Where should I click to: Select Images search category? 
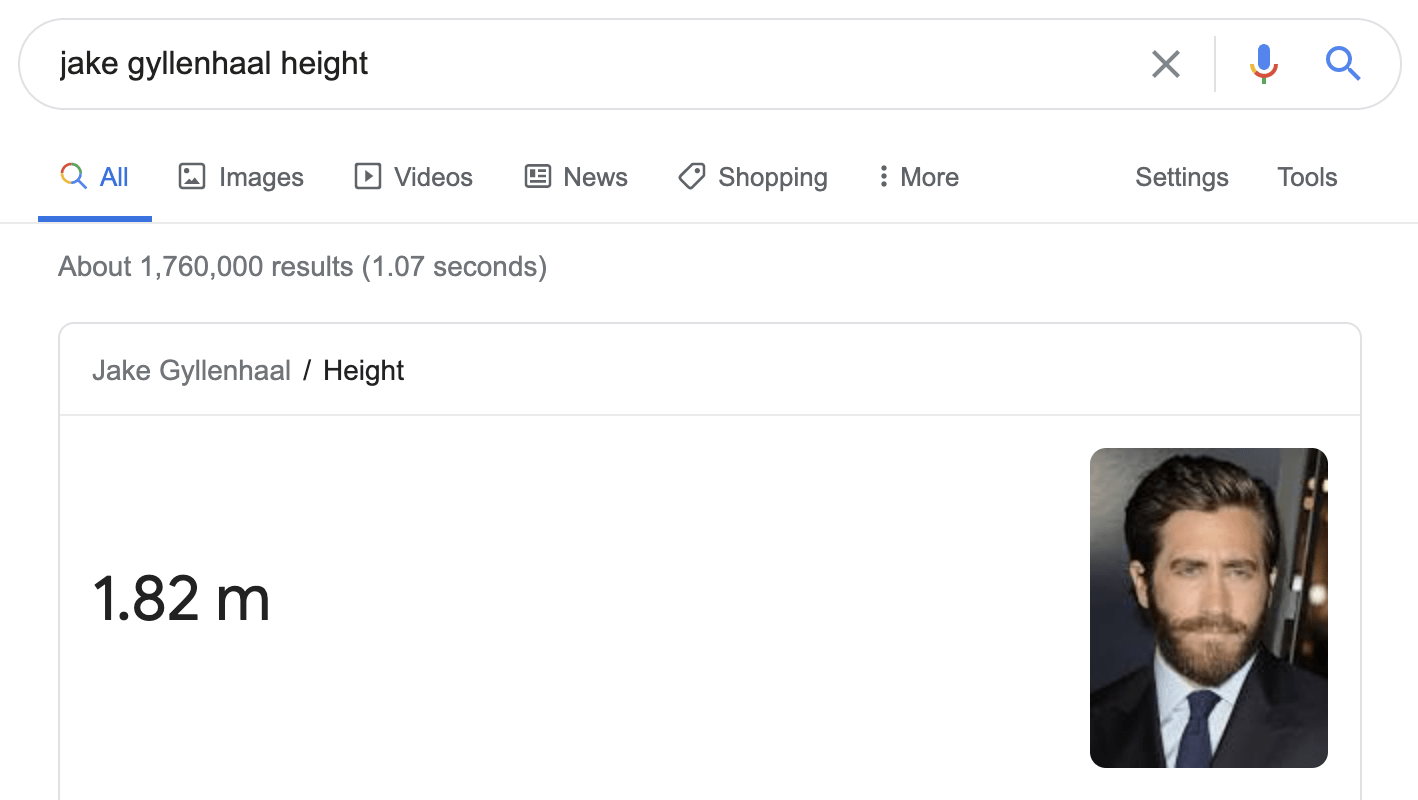coord(260,176)
